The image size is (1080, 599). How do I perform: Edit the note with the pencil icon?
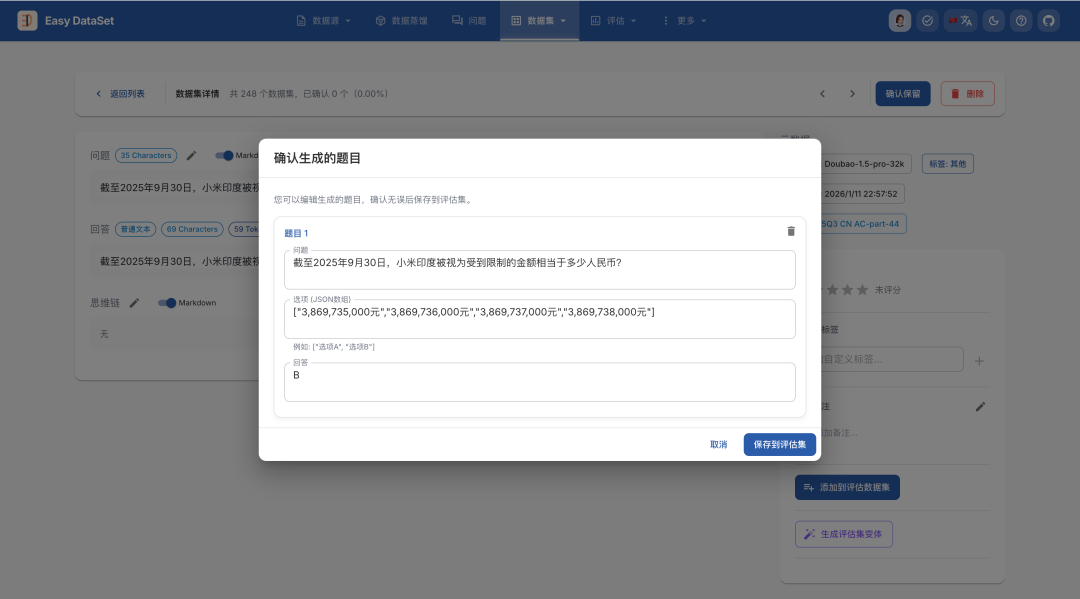pyautogui.click(x=980, y=407)
